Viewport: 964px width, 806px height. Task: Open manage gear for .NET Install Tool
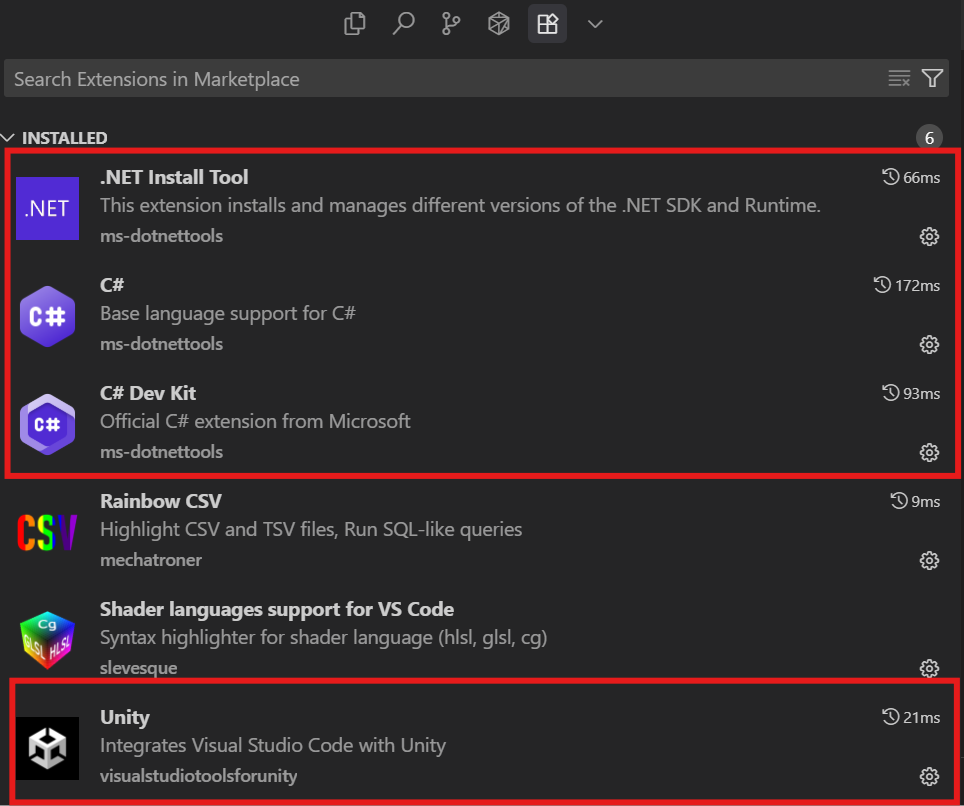click(929, 237)
